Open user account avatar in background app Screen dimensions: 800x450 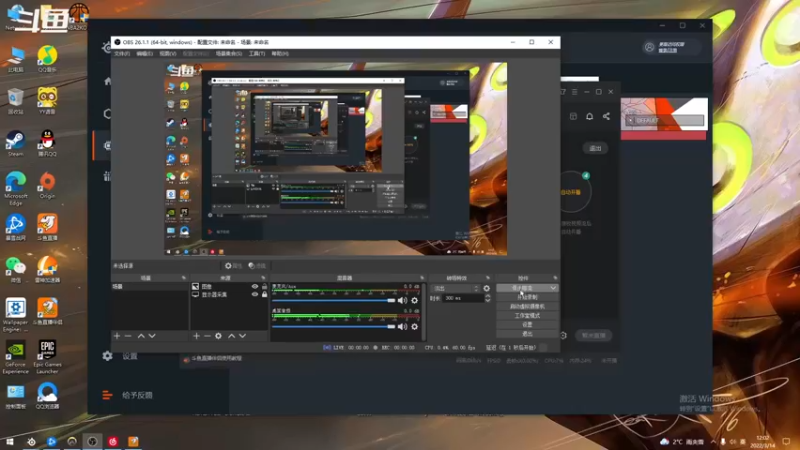click(x=649, y=47)
